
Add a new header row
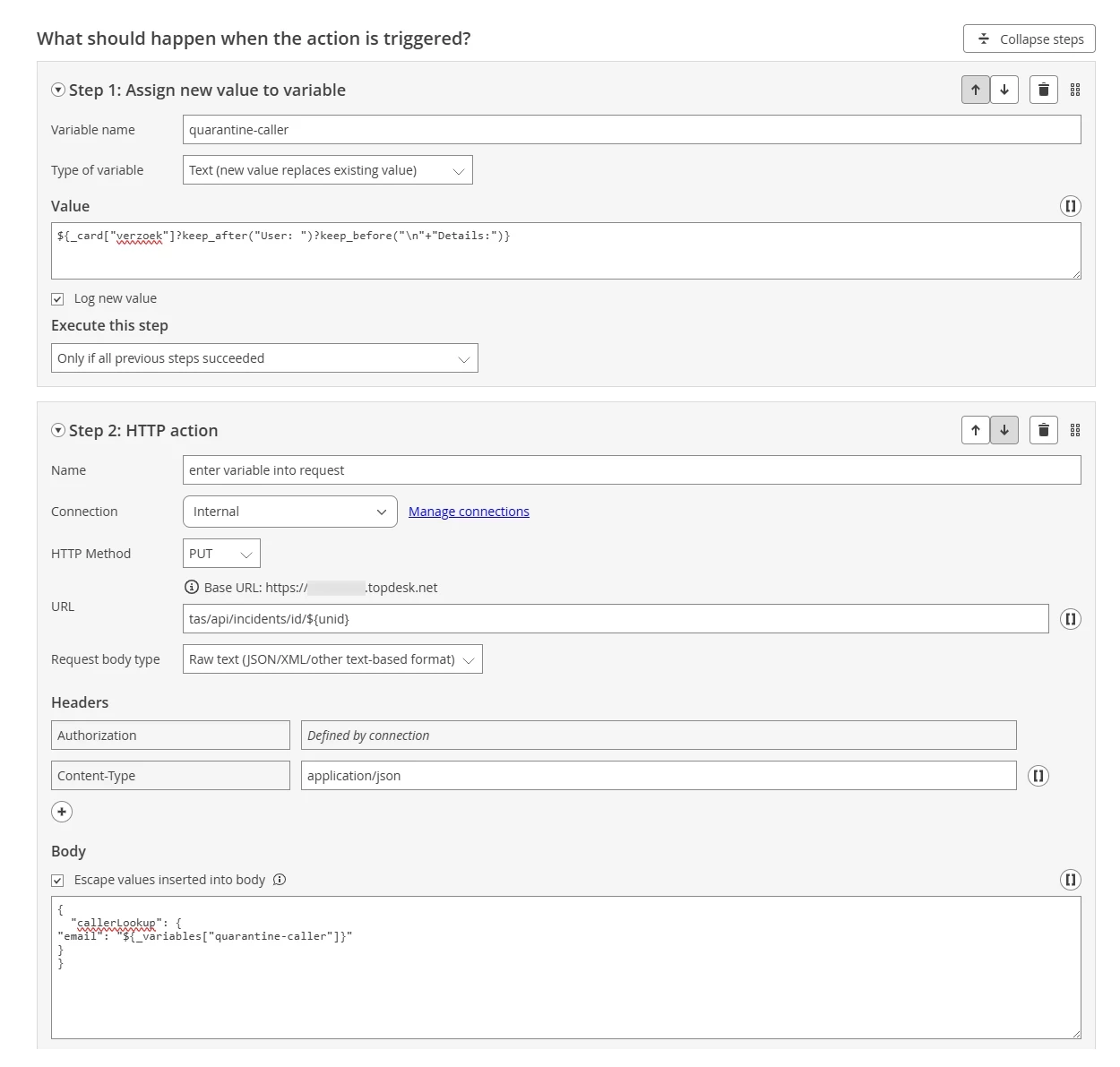(x=62, y=812)
